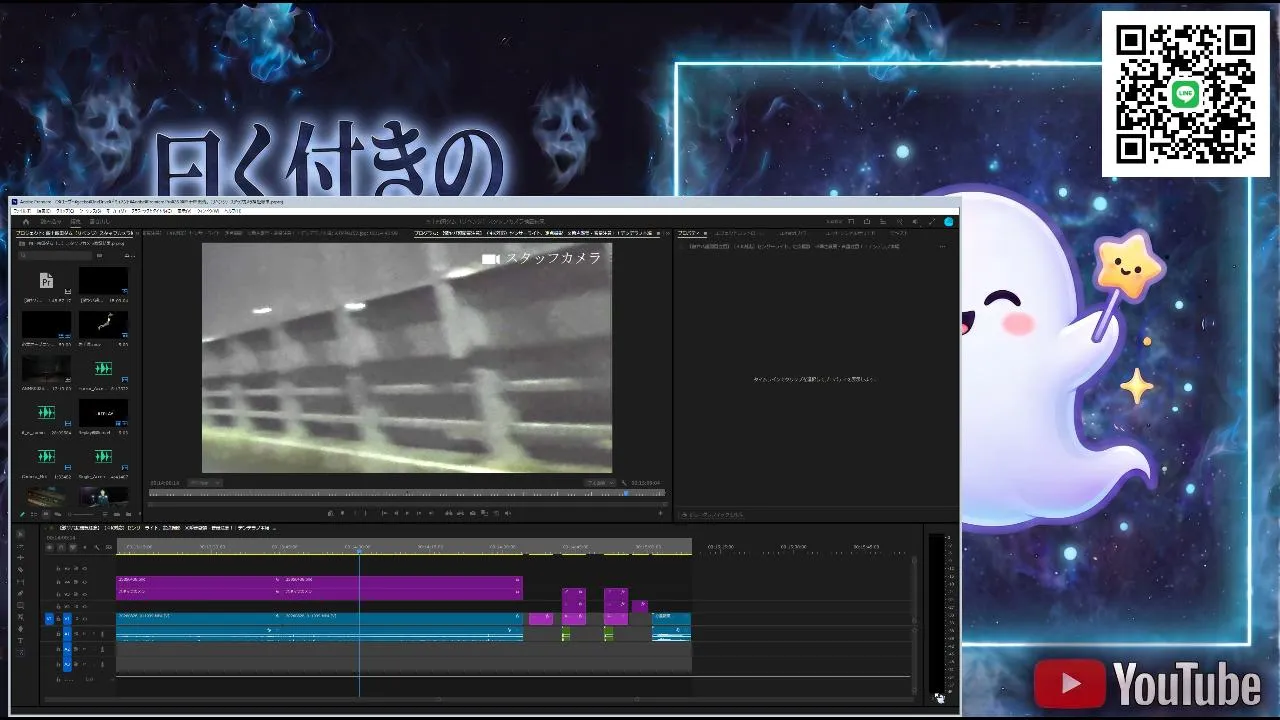The height and width of the screenshot is (720, 1280).
Task: Select the Type (T) tool
Action: click(20, 641)
